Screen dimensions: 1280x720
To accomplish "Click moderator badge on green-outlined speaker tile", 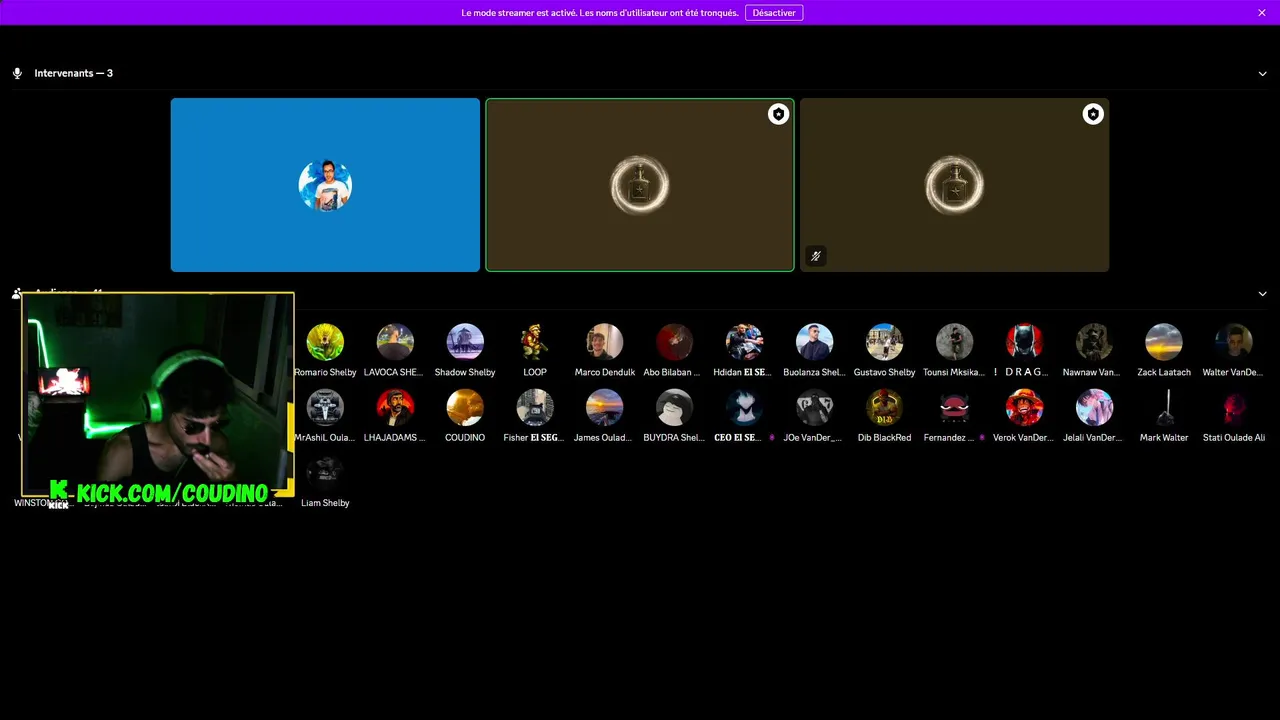I will click(778, 114).
